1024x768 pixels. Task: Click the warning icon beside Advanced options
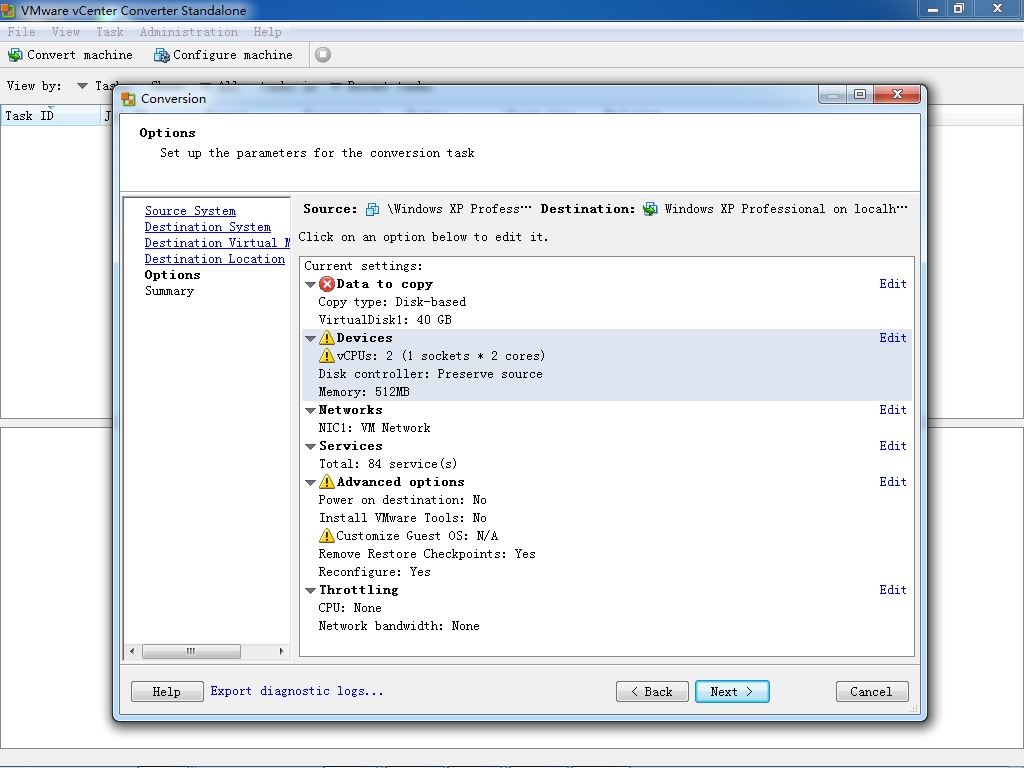(327, 482)
